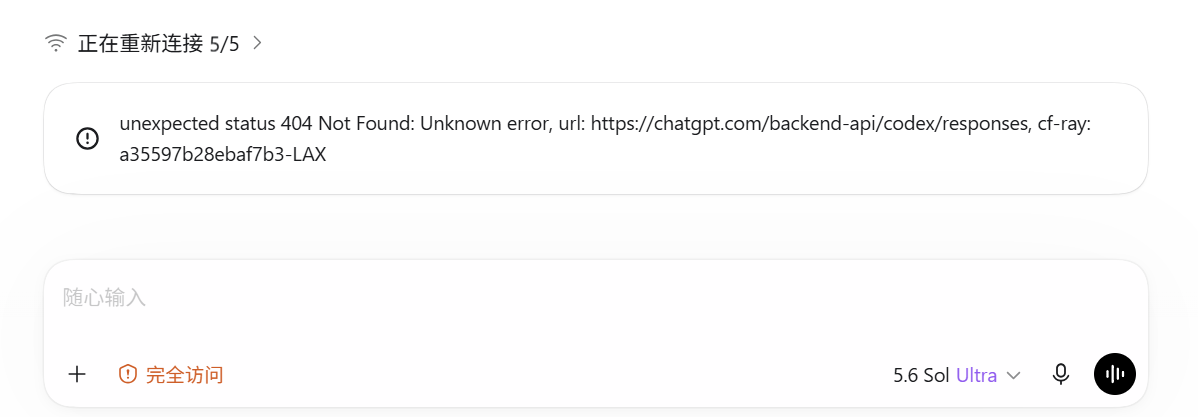This screenshot has width=1198, height=417.
Task: Launch voice mode with black waveform button
Action: point(1115,374)
